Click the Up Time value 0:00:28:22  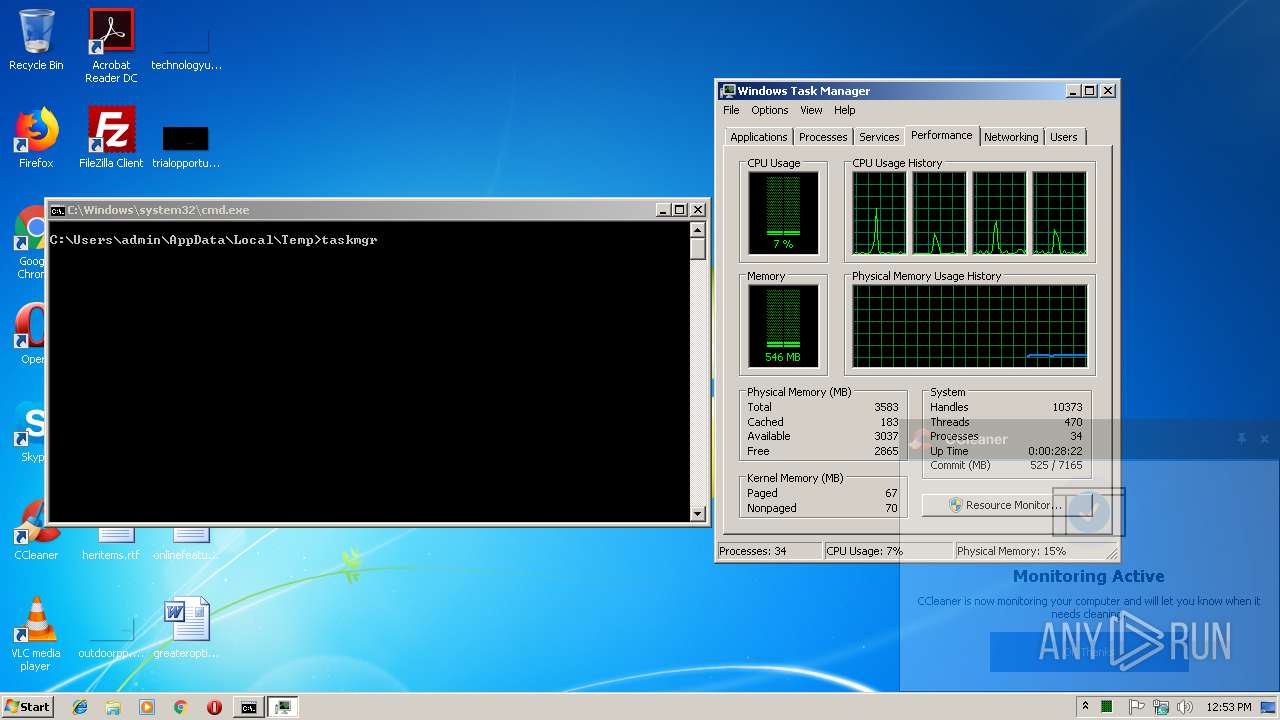click(x=1055, y=451)
